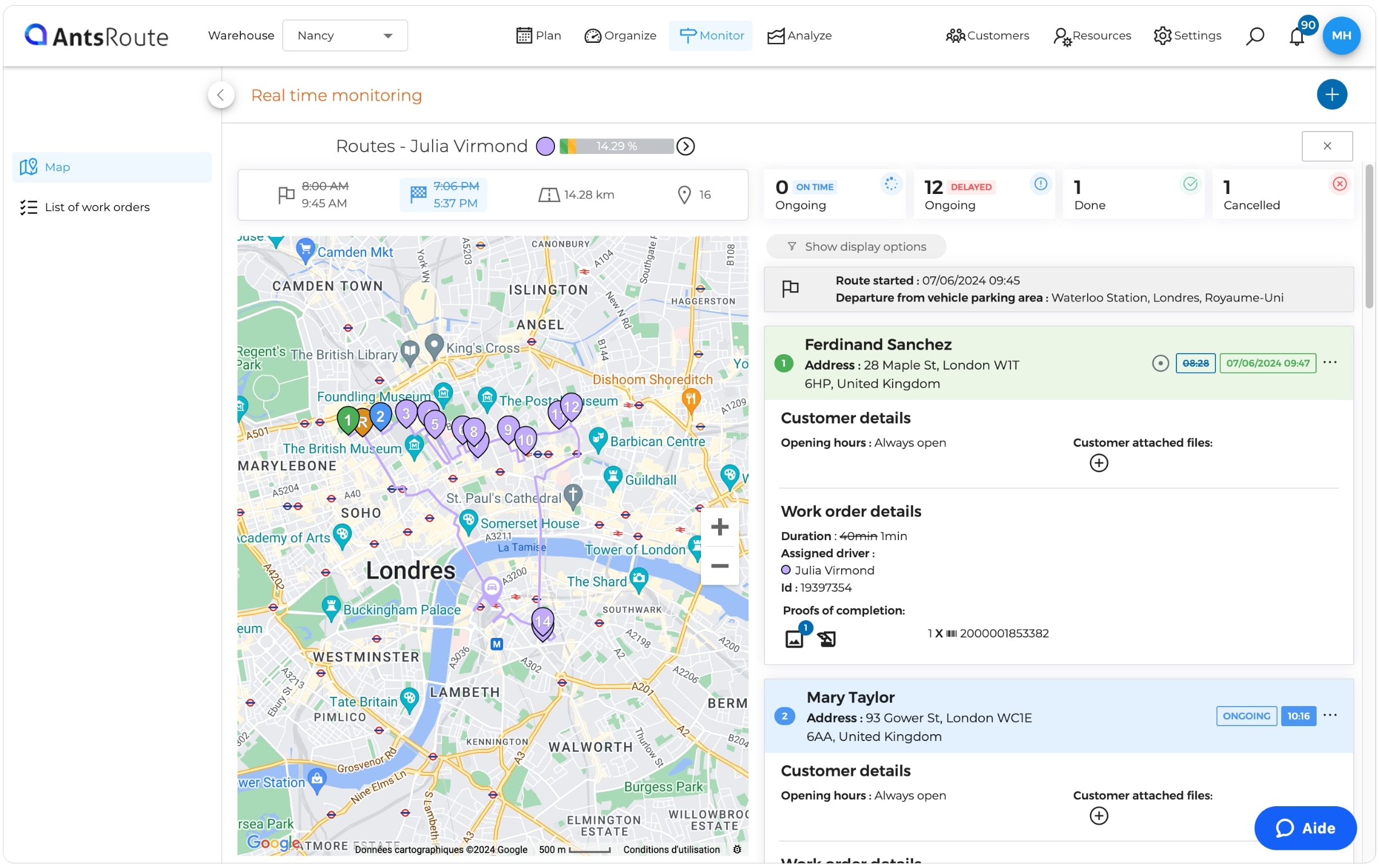Click the 07/06/2024 09:47 time badge
This screenshot has width=1379, height=868.
click(1267, 363)
